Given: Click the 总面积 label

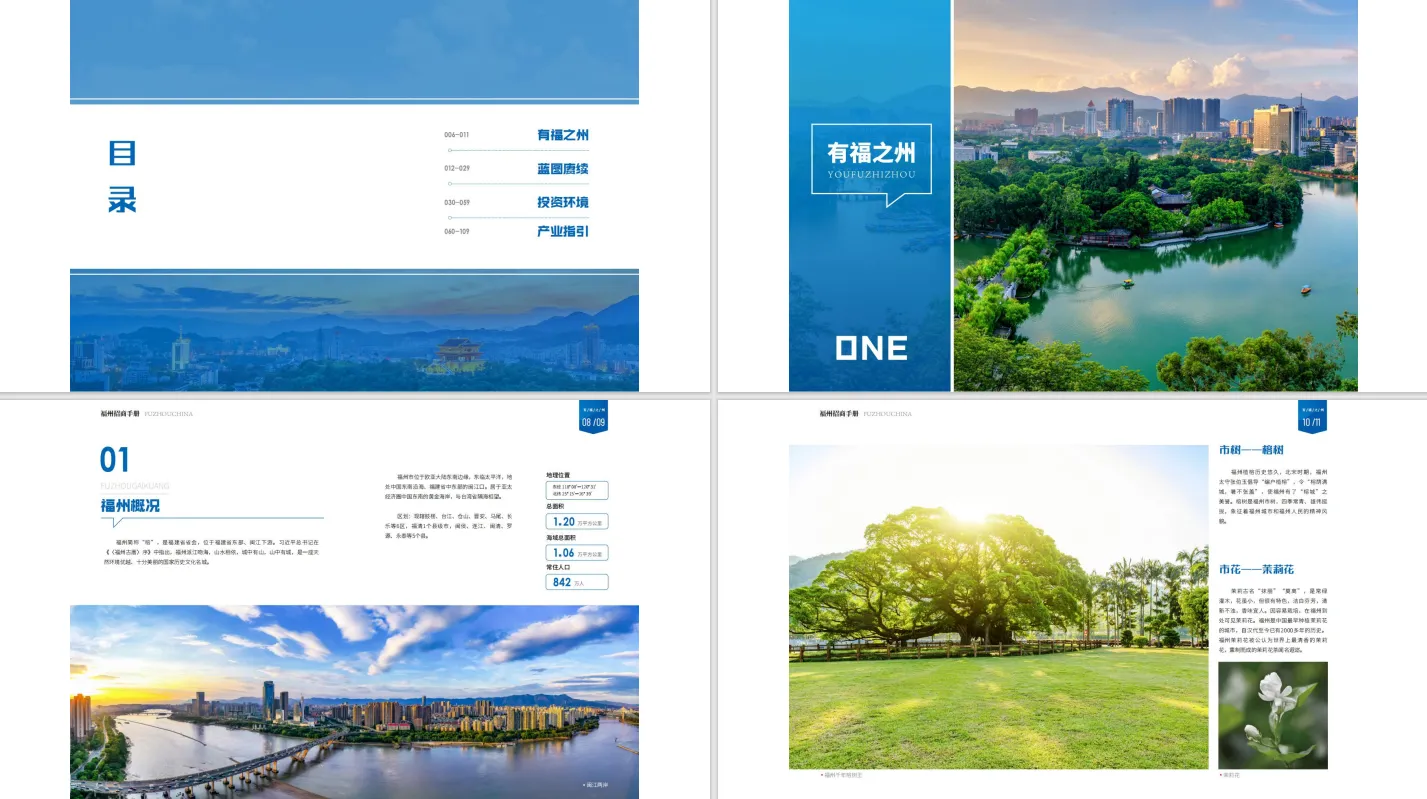Looking at the screenshot, I should pos(555,507).
